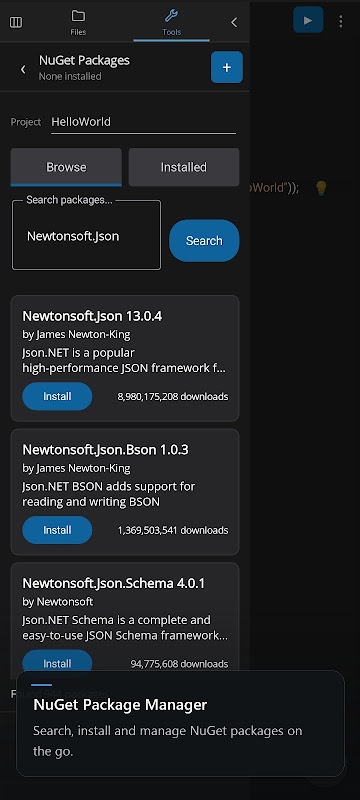Open the HelloWorld project selector
The height and width of the screenshot is (800, 360).
143,122
